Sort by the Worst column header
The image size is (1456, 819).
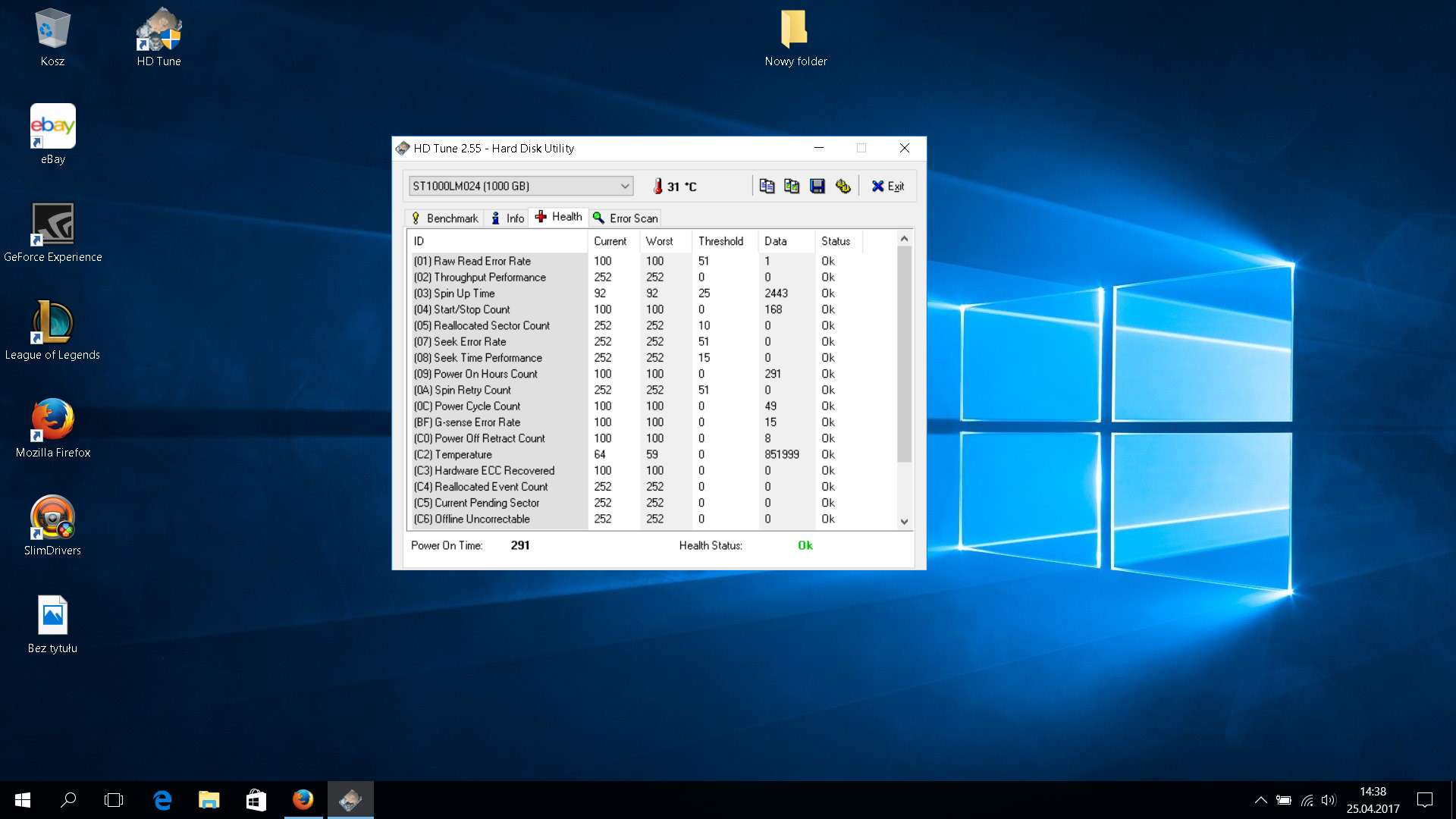tap(665, 241)
